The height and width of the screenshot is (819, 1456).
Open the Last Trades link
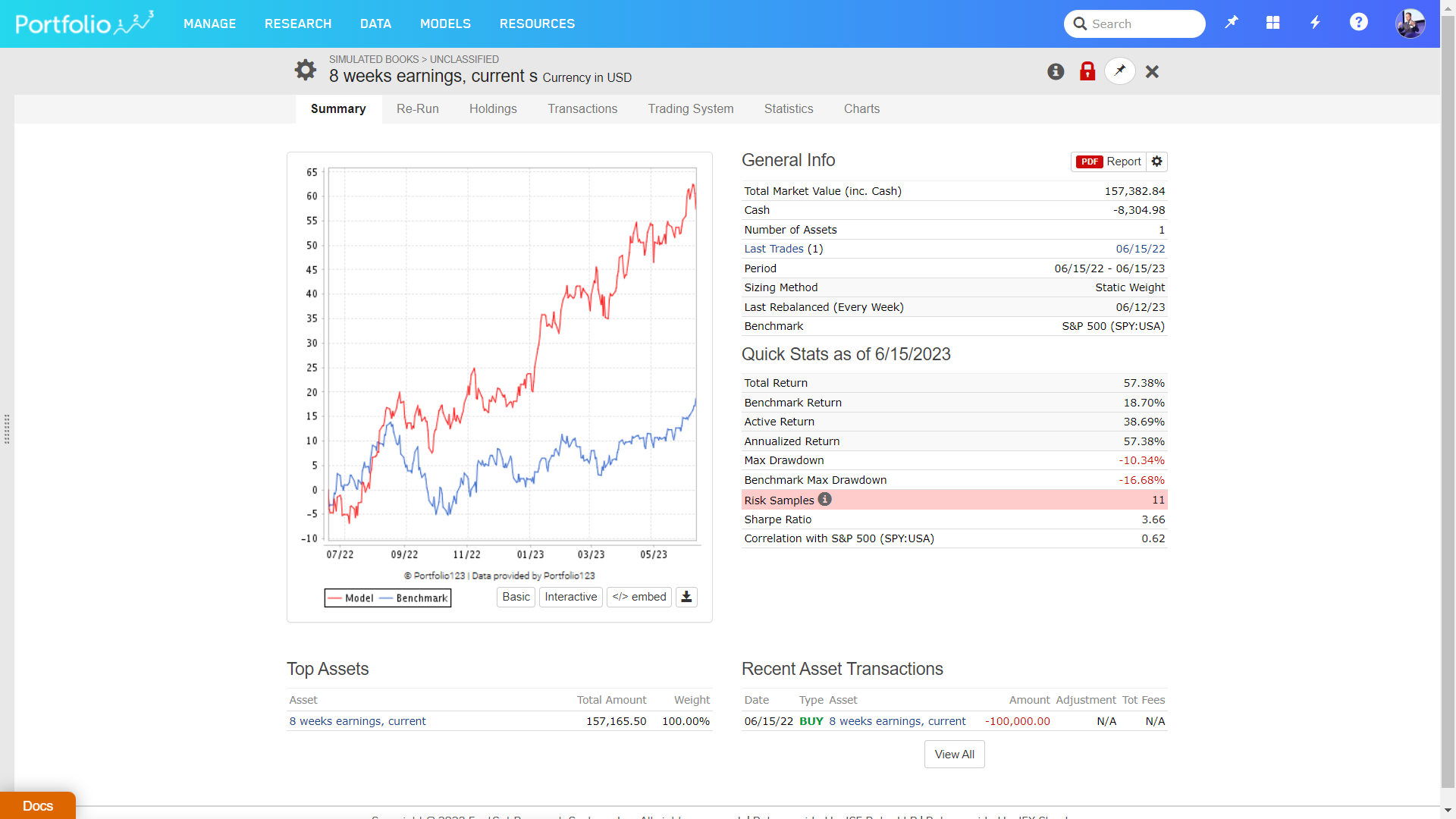[773, 249]
